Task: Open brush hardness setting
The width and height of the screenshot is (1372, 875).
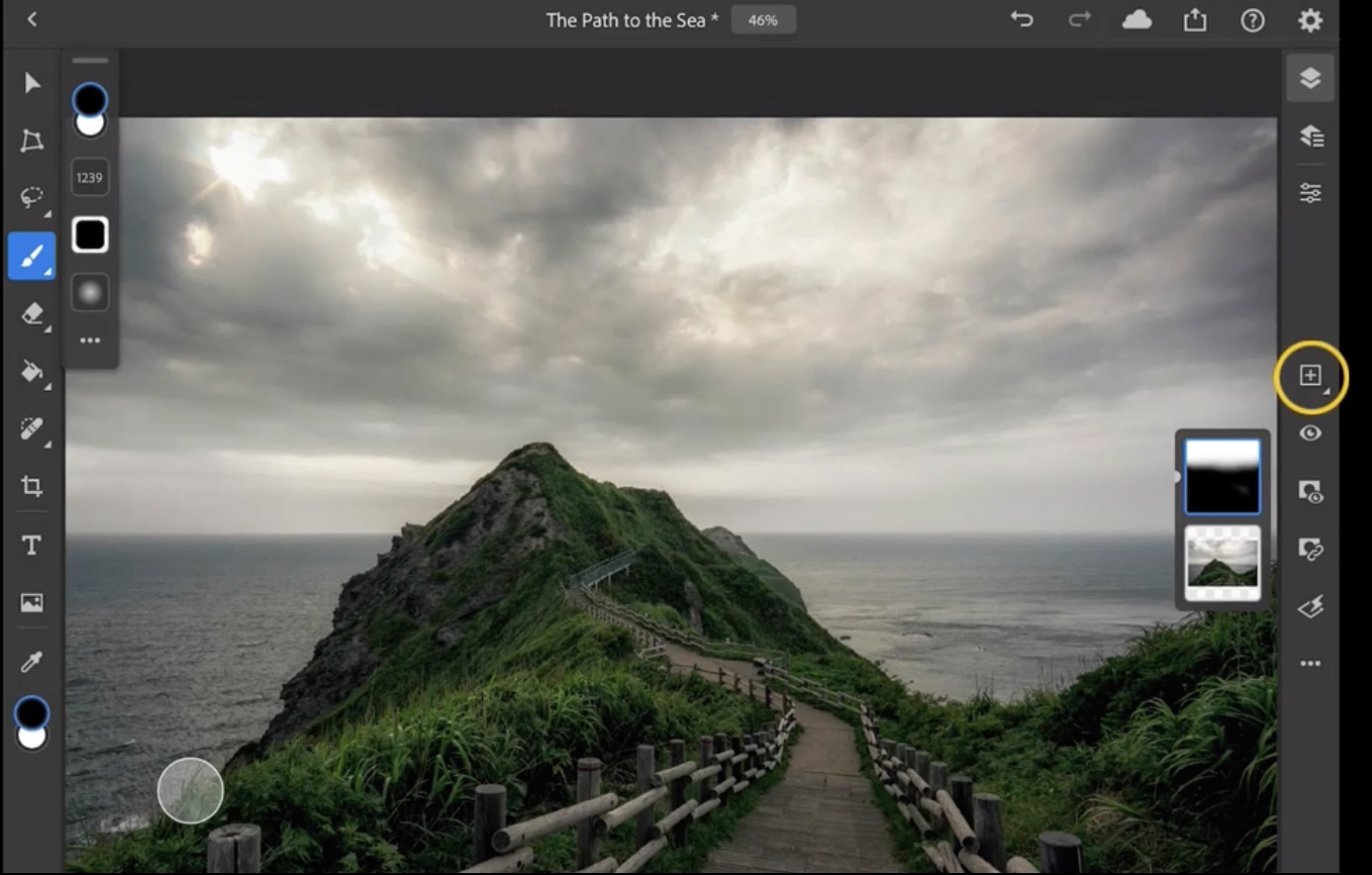Action: coord(90,292)
